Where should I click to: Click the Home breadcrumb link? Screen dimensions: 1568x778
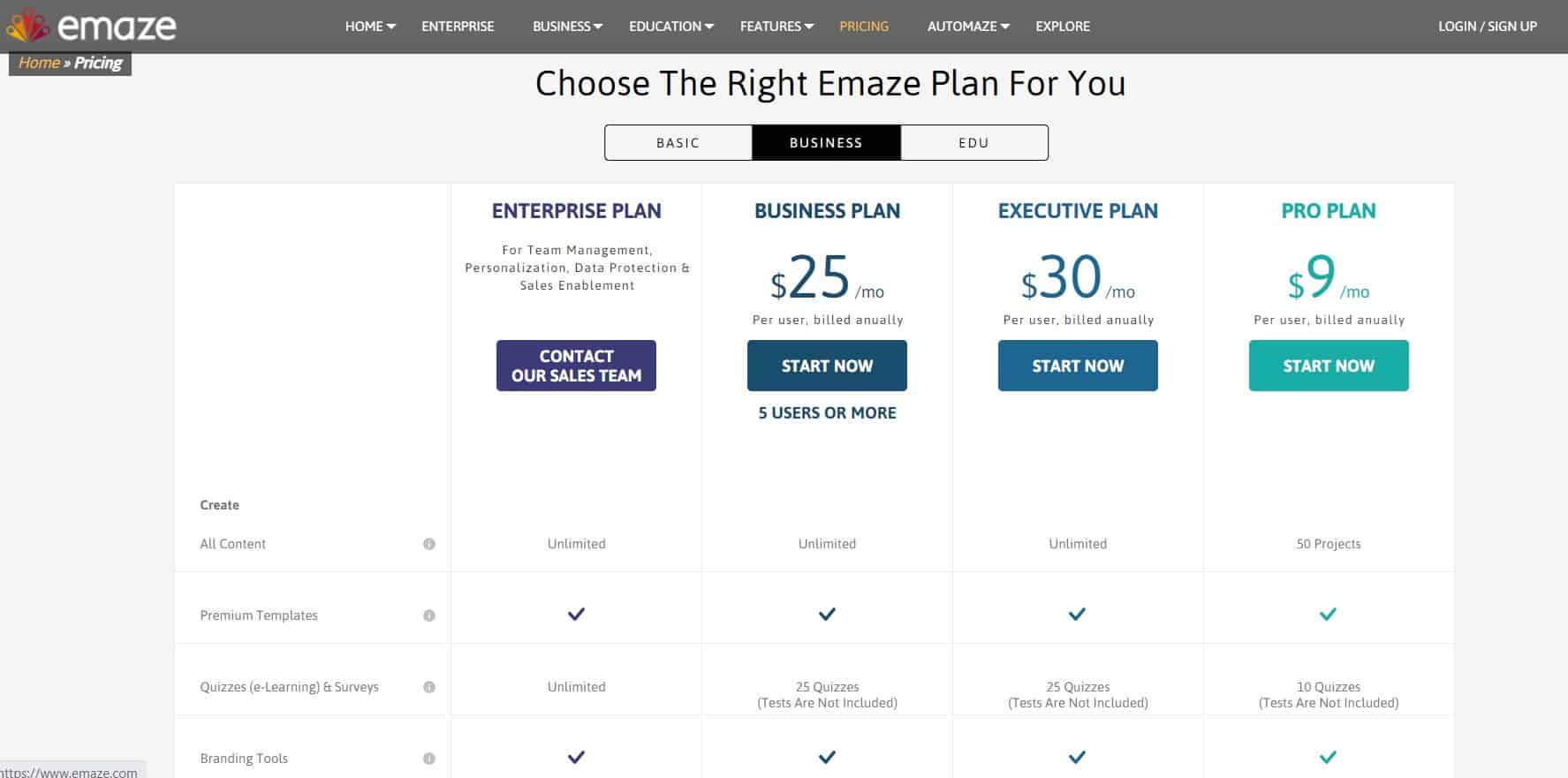[x=39, y=63]
